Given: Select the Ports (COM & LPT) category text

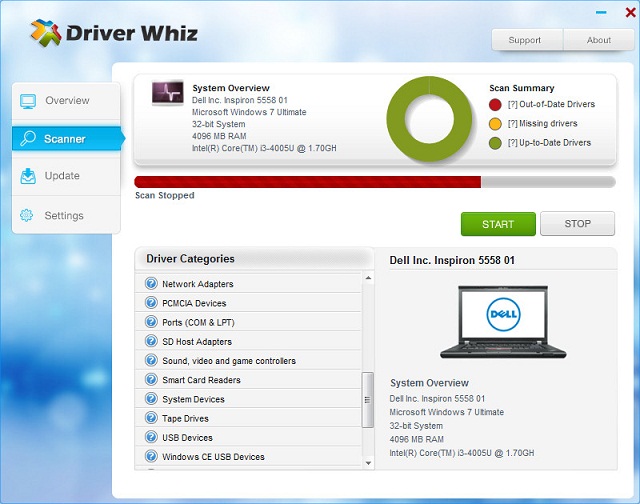Looking at the screenshot, I should [x=198, y=322].
